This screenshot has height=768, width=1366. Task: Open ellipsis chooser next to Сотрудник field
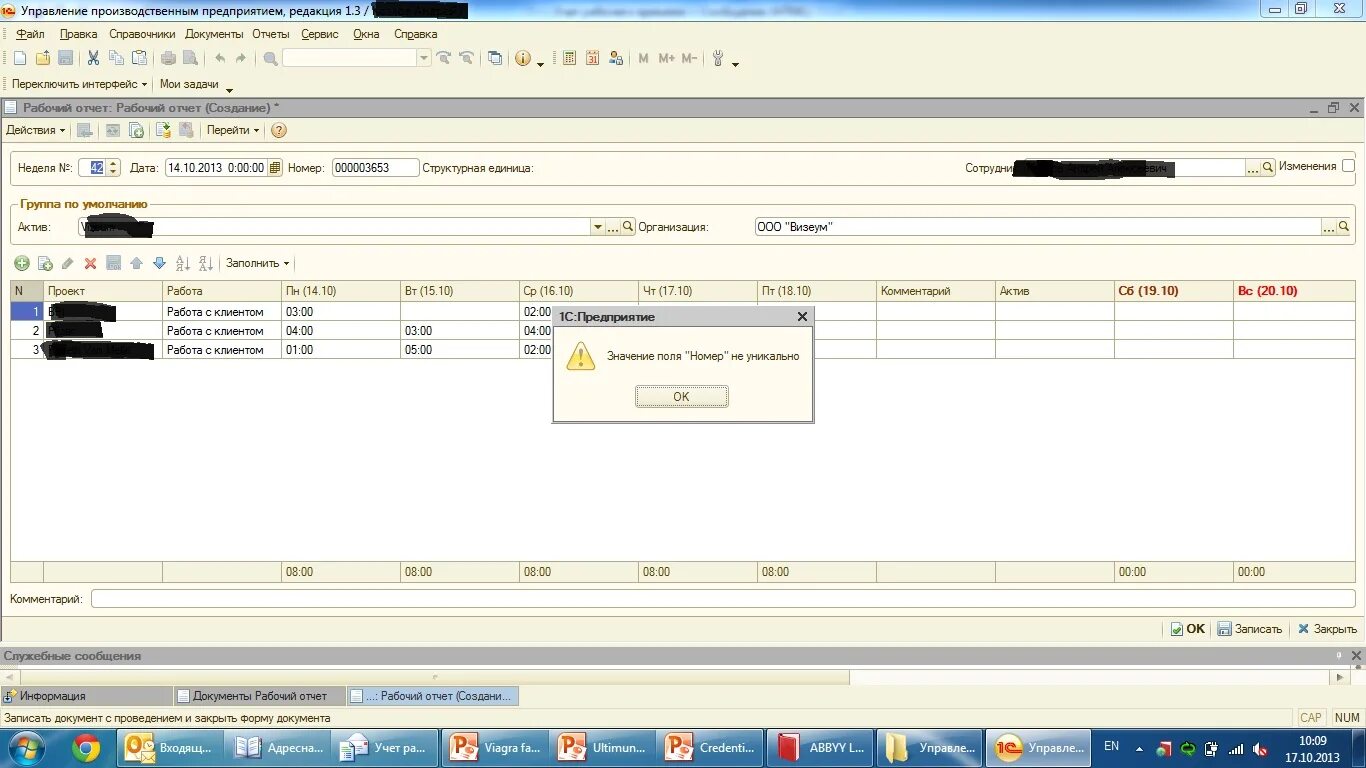click(x=1252, y=168)
